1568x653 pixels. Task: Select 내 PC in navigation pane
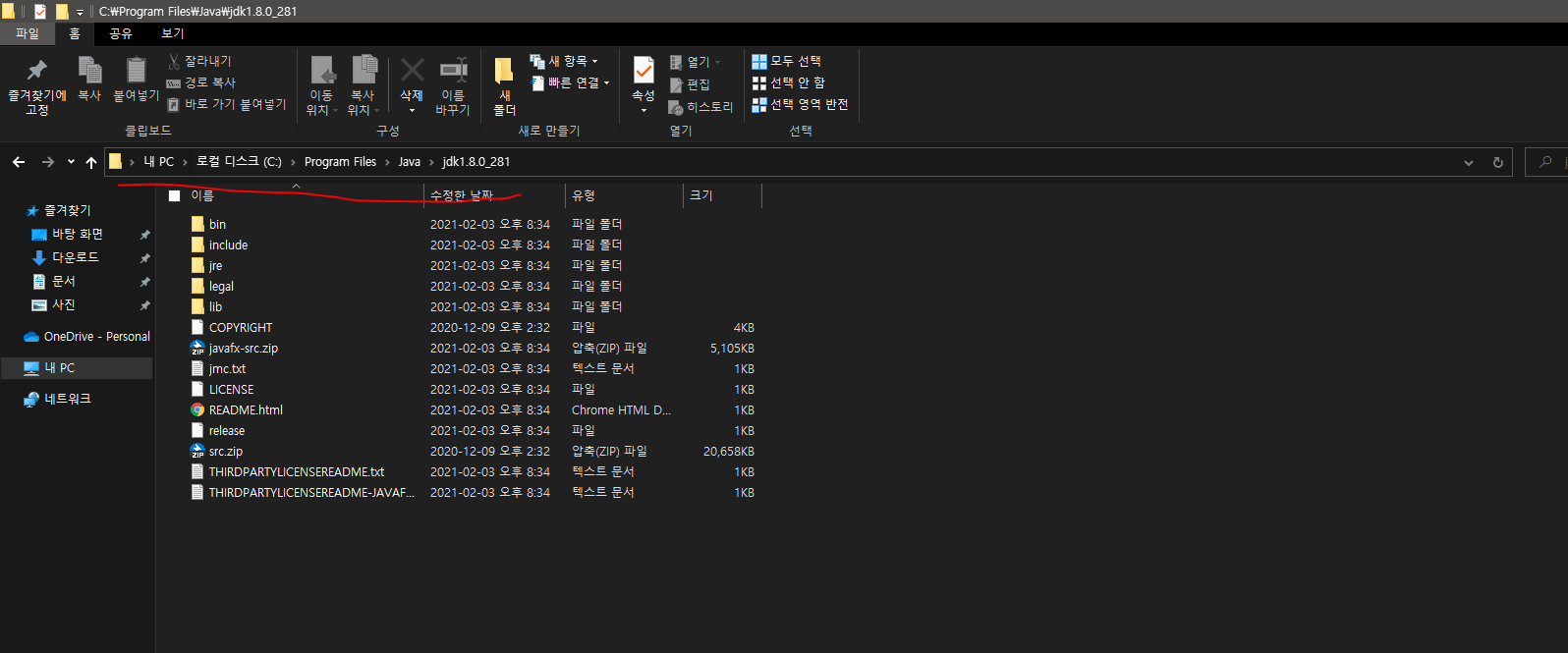point(77,367)
